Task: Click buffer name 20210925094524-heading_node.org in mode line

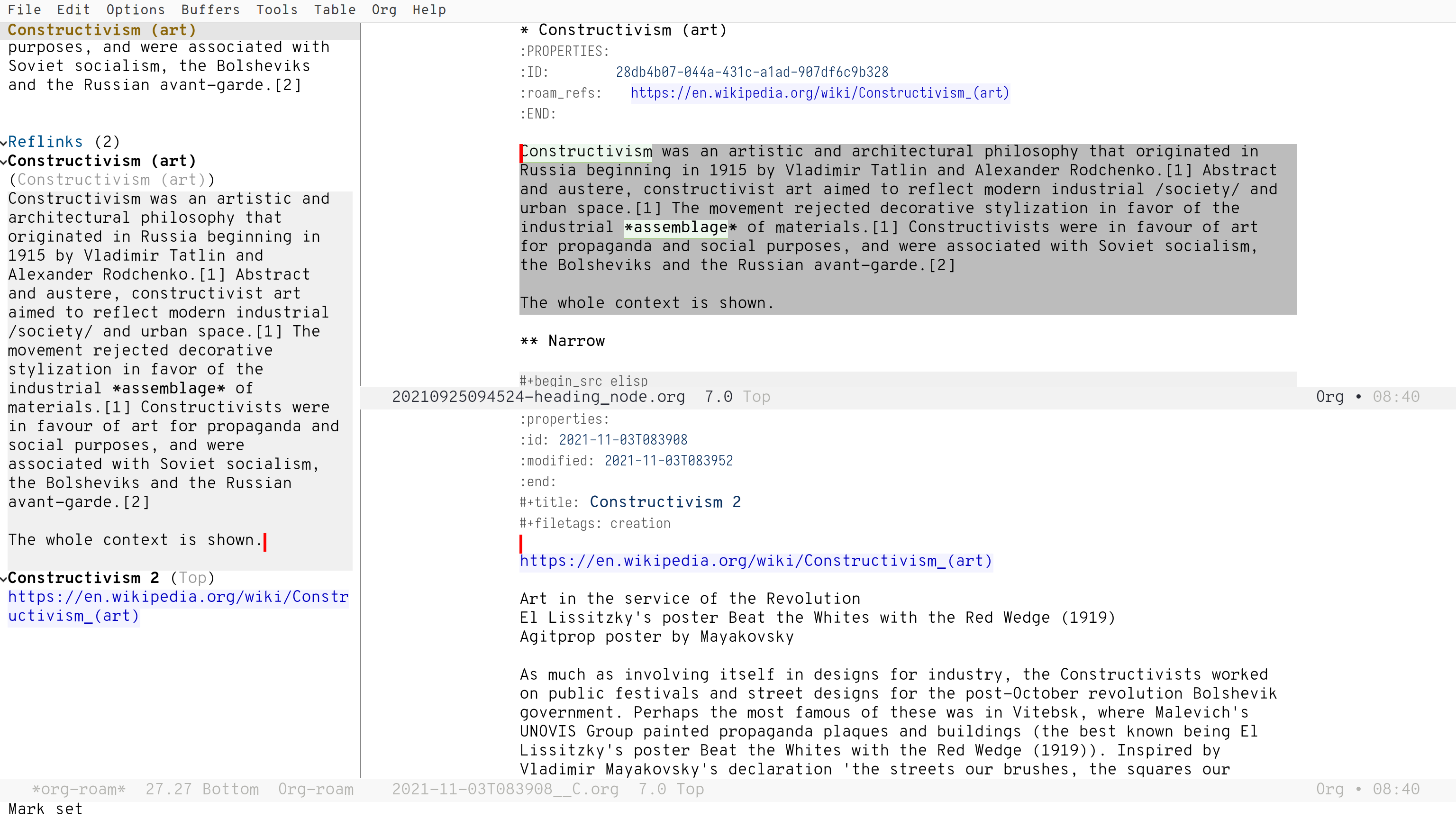Action: tap(538, 397)
